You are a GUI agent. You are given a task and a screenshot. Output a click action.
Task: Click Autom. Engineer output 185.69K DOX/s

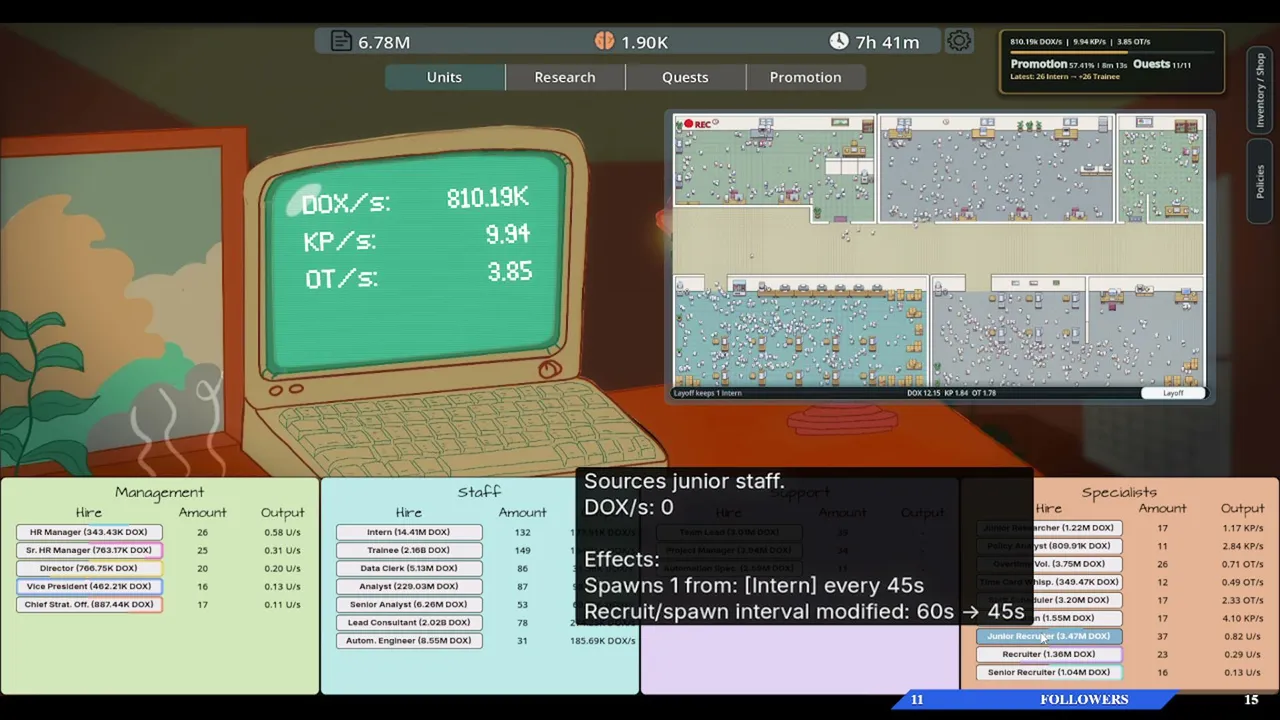pyautogui.click(x=603, y=640)
